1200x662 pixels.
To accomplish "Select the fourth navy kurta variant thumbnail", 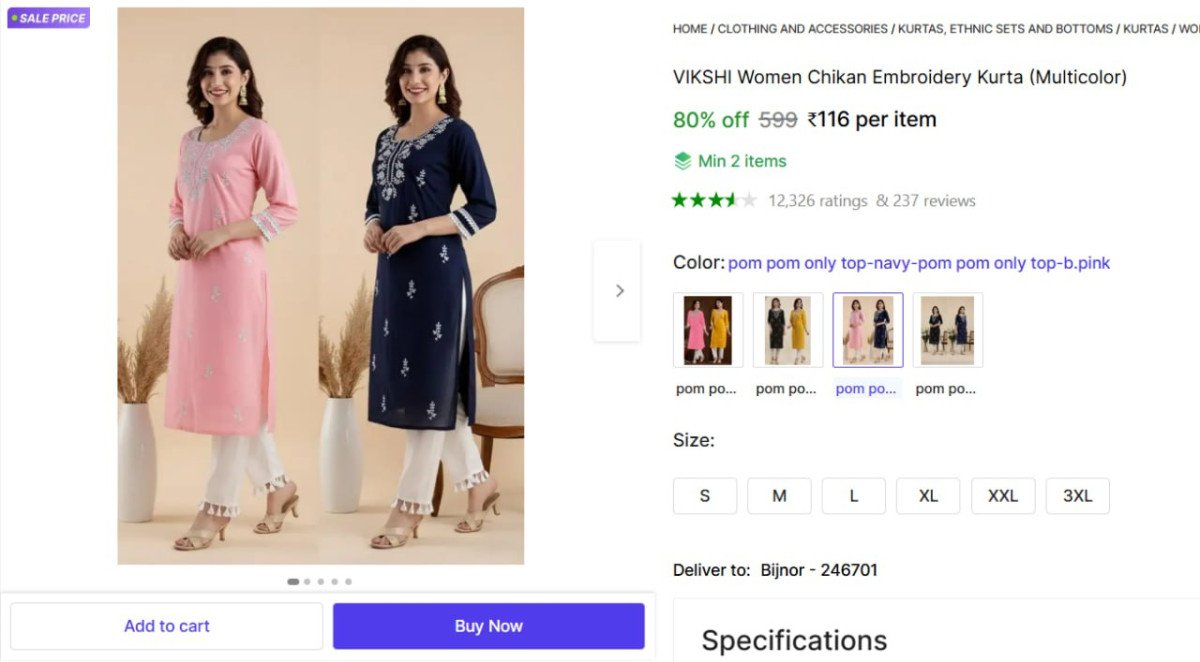I will [947, 329].
